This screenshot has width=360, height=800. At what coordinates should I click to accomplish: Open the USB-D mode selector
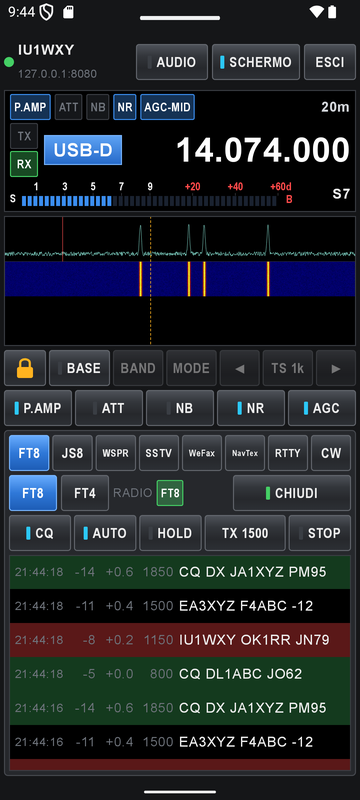point(83,150)
